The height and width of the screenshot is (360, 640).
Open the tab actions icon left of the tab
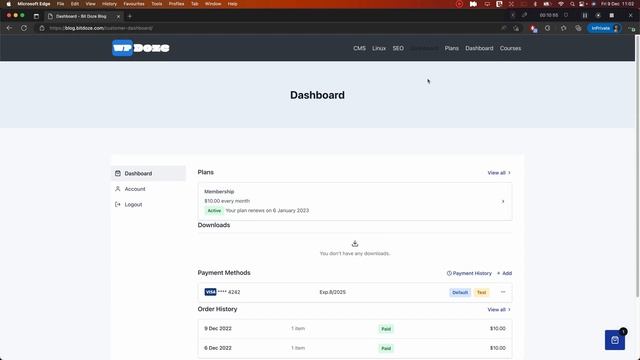click(x=36, y=16)
